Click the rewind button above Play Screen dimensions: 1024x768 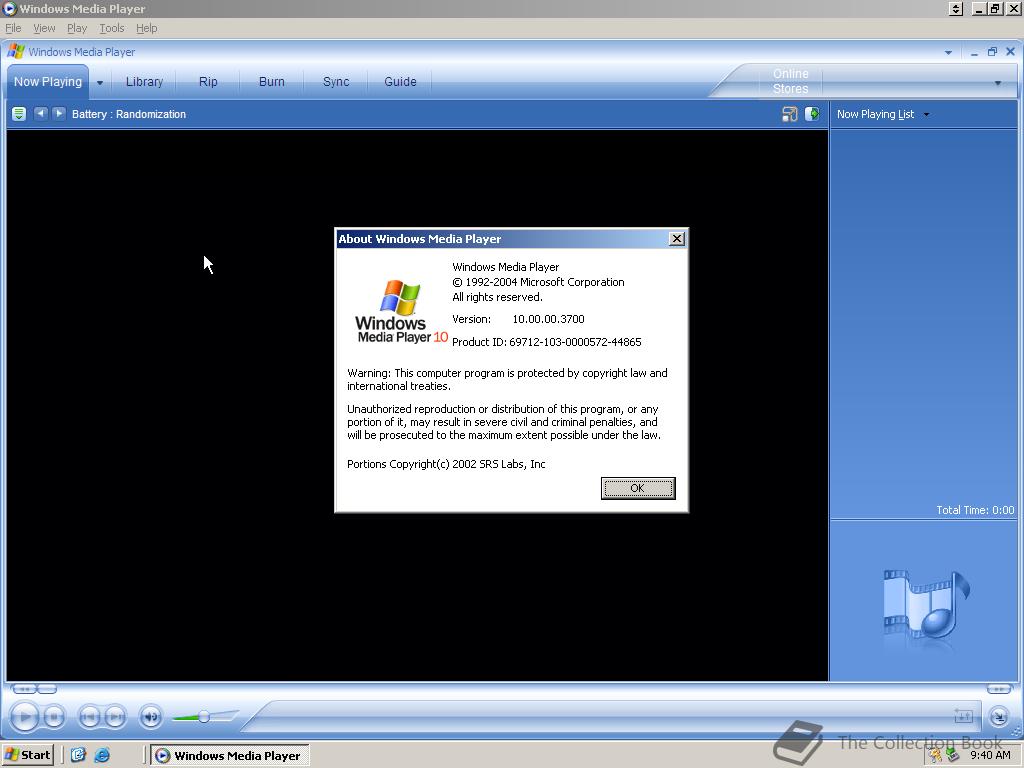24,689
